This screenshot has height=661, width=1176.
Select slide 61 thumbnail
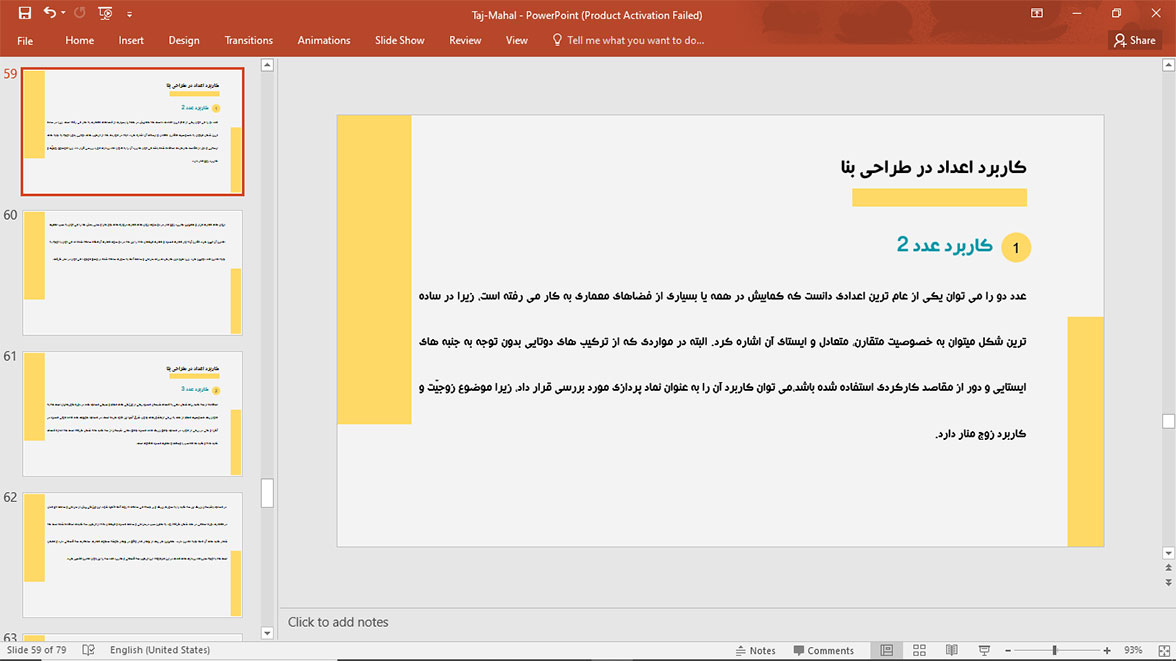tap(132, 413)
